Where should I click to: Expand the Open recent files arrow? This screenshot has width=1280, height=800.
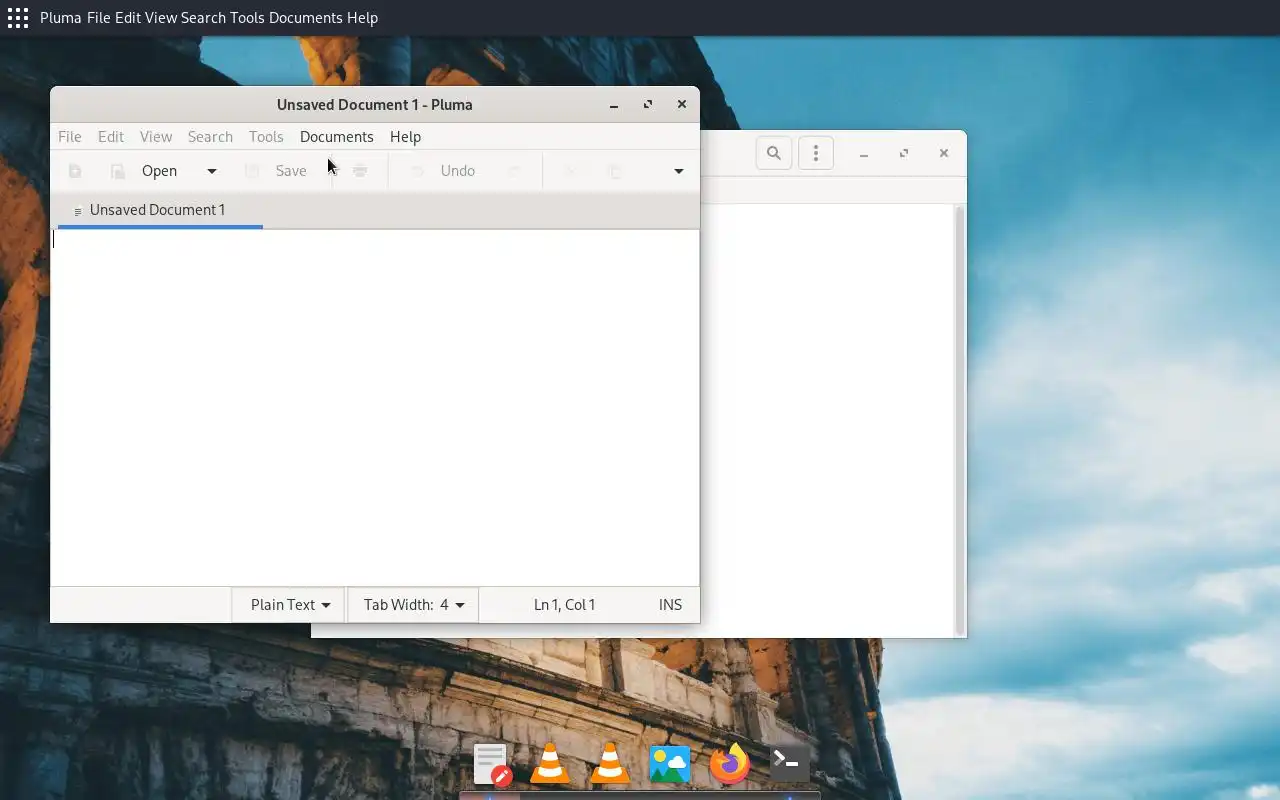(211, 171)
